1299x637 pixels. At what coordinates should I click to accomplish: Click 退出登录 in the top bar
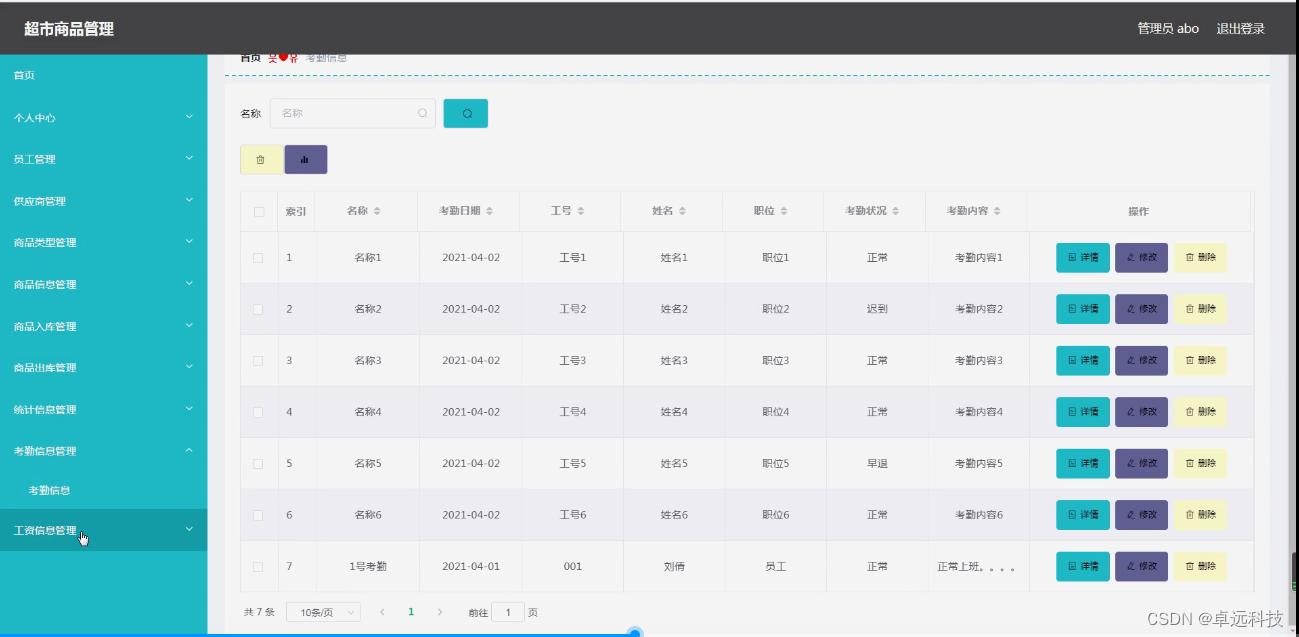[x=1239, y=28]
